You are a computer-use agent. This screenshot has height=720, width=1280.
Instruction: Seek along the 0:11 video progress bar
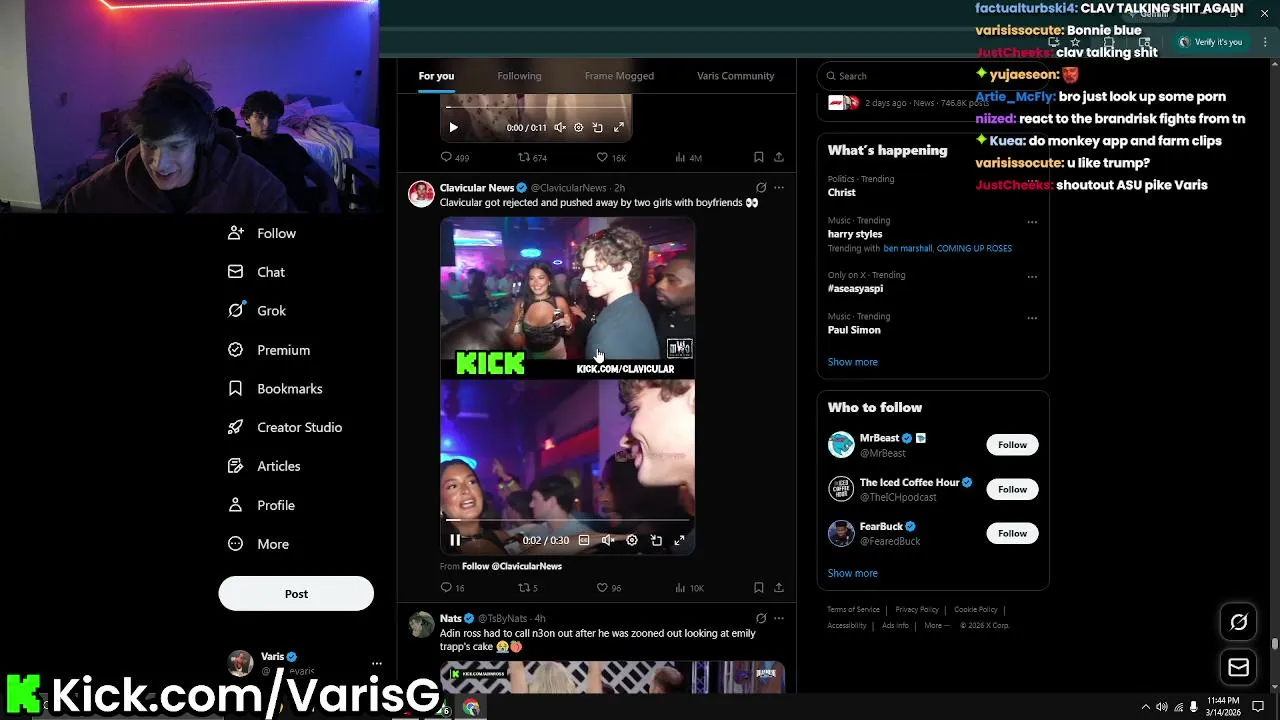536,107
